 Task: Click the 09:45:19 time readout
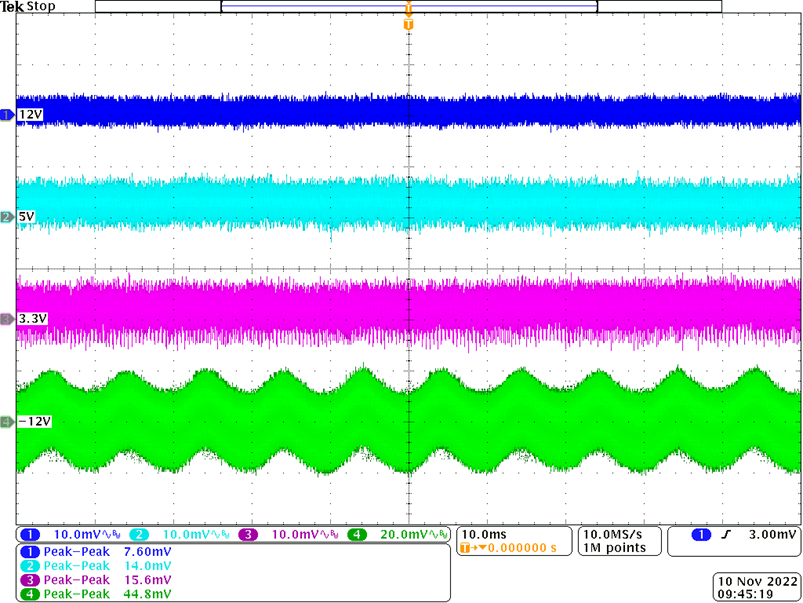pyautogui.click(x=745, y=594)
